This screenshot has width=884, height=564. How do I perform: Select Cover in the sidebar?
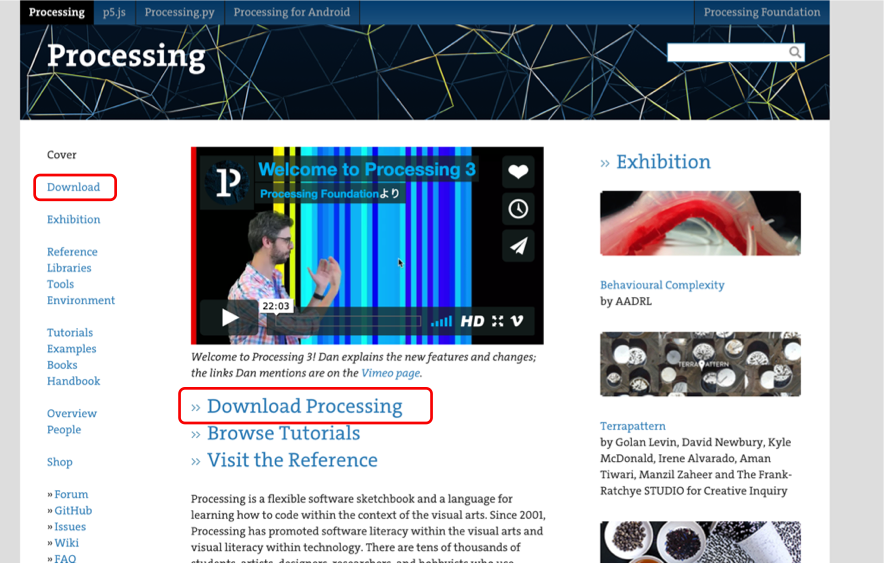point(61,155)
